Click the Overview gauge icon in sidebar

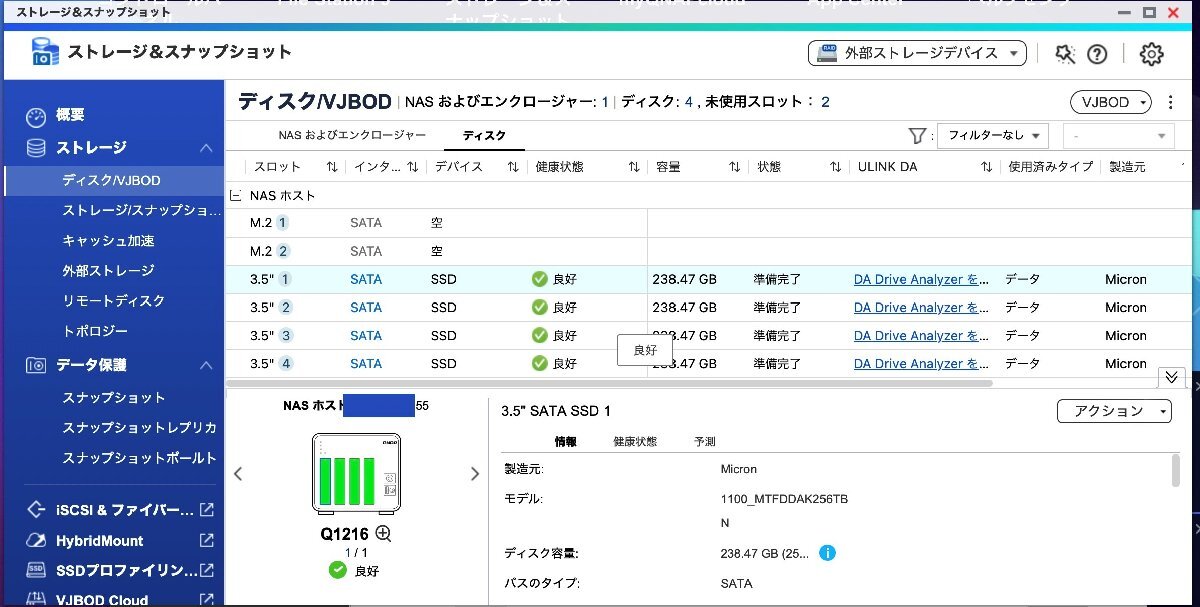tap(36, 116)
